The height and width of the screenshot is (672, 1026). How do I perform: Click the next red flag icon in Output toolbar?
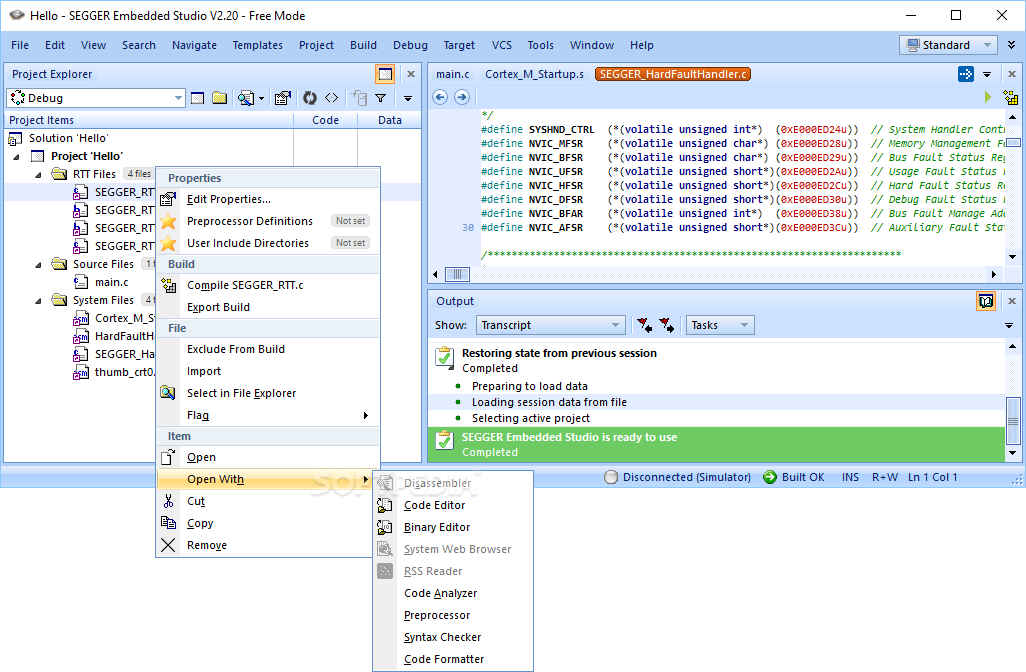point(667,325)
